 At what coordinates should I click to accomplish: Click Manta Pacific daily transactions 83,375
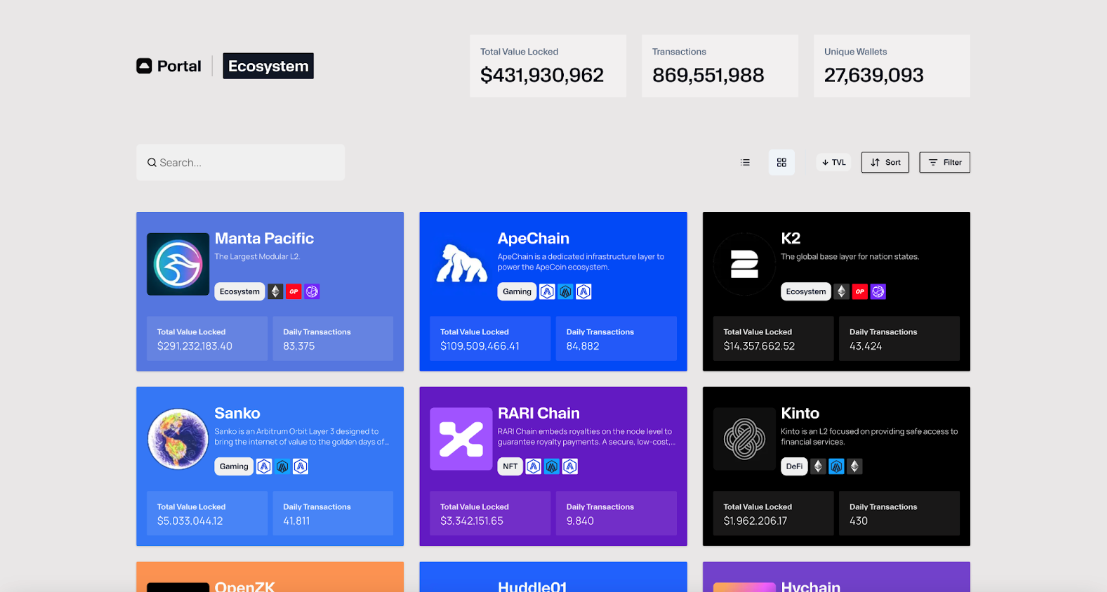pyautogui.click(x=299, y=346)
